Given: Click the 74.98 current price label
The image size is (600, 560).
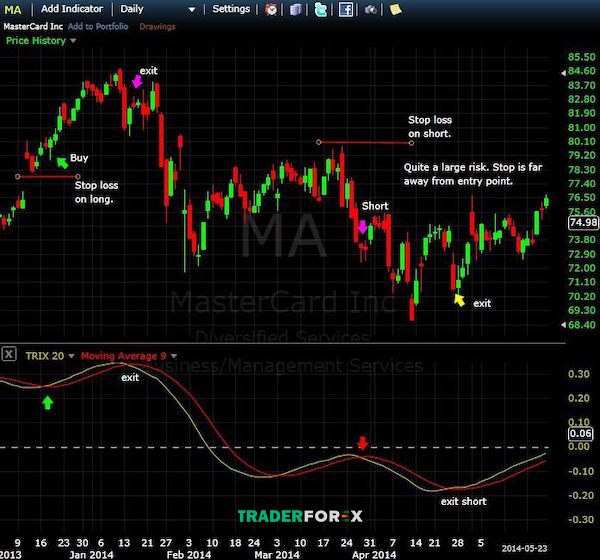Looking at the screenshot, I should pyautogui.click(x=583, y=222).
